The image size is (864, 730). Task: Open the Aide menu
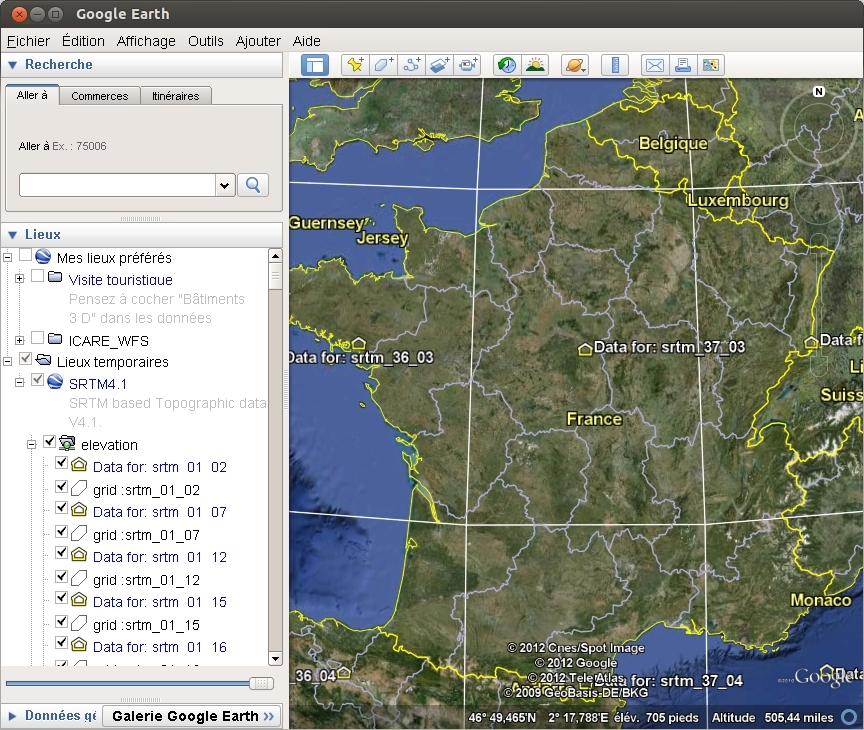[x=306, y=41]
